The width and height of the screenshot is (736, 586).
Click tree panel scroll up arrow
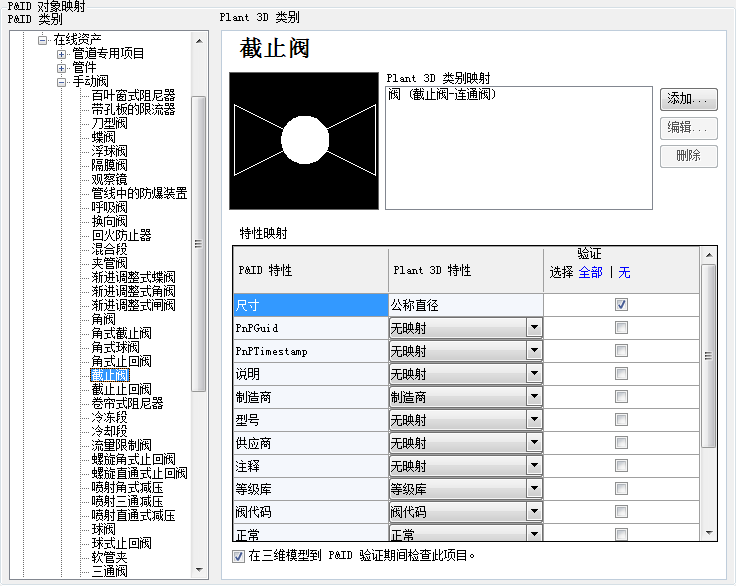[199, 41]
